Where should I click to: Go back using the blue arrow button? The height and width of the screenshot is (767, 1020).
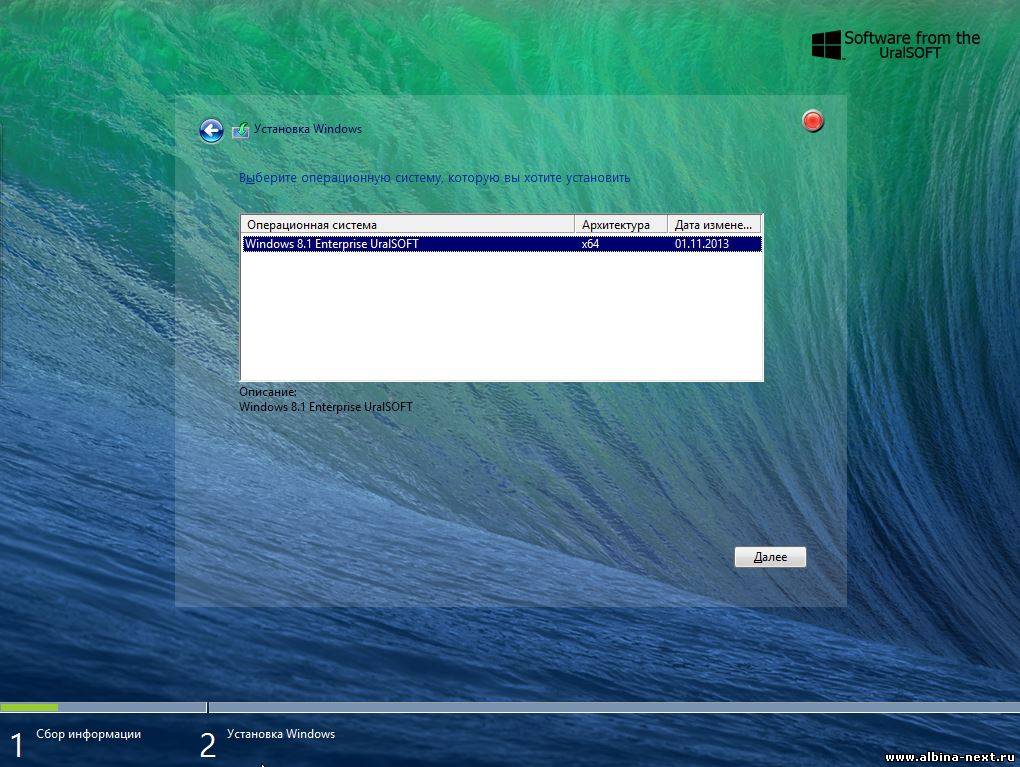pos(211,131)
